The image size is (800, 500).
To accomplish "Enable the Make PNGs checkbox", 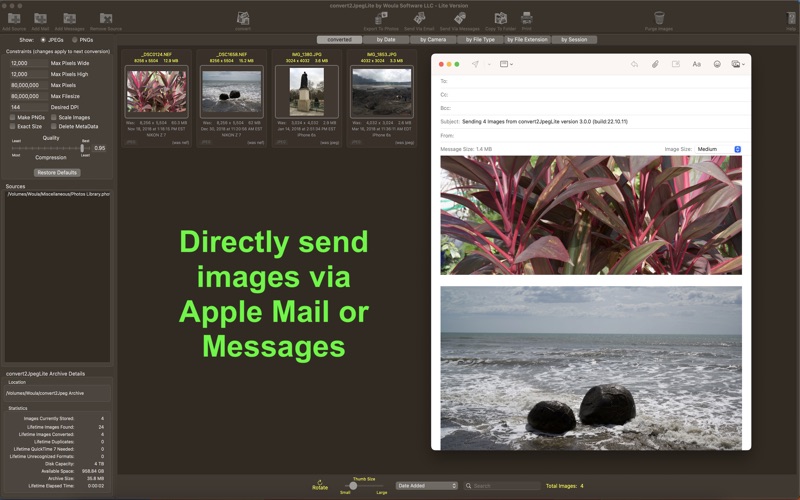I will click(x=12, y=117).
